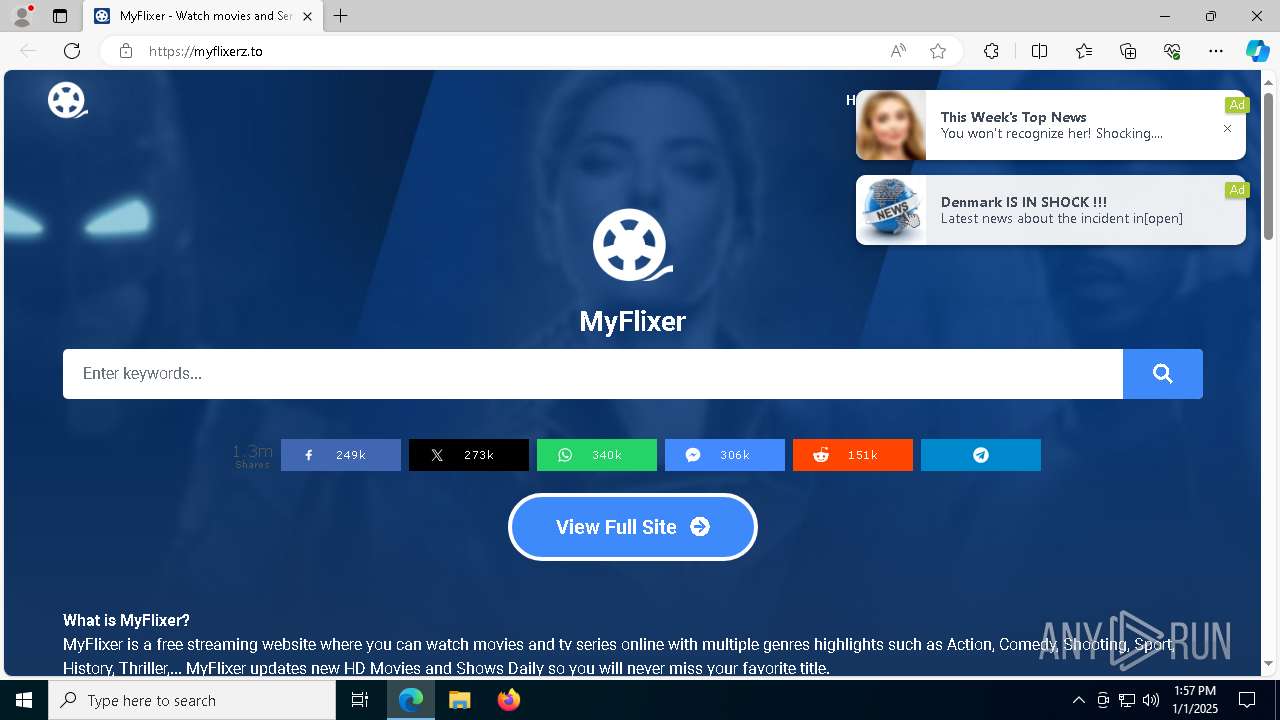Share on Facebook button showing 249k

(341, 455)
